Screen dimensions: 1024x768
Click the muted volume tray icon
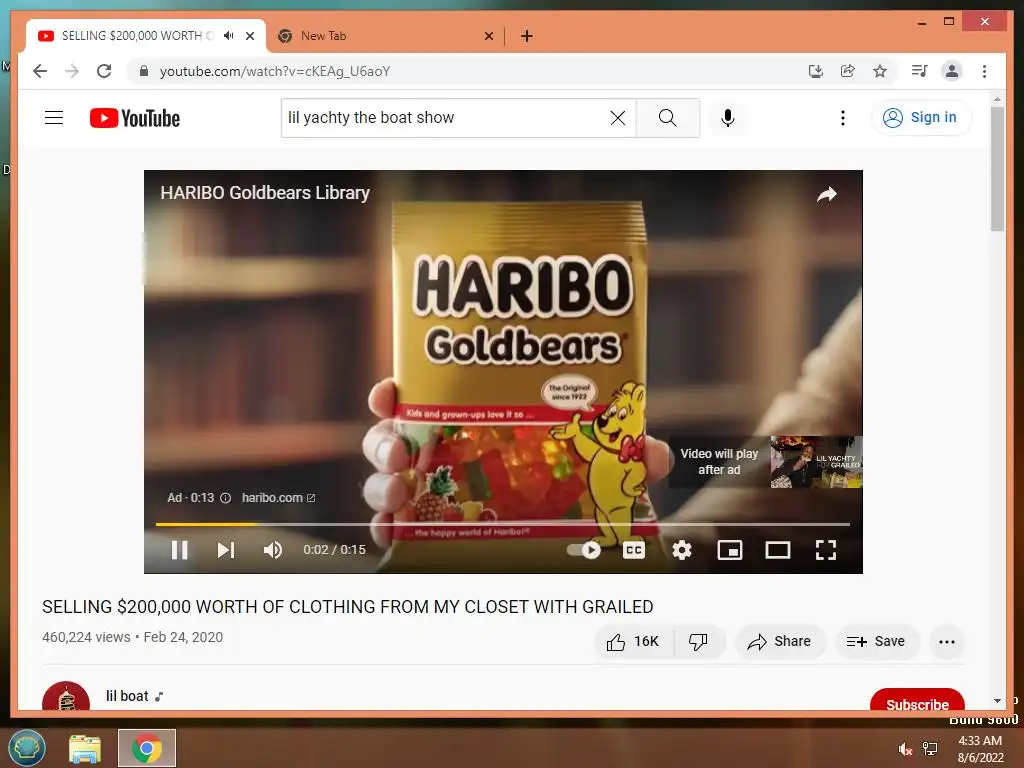pos(905,749)
